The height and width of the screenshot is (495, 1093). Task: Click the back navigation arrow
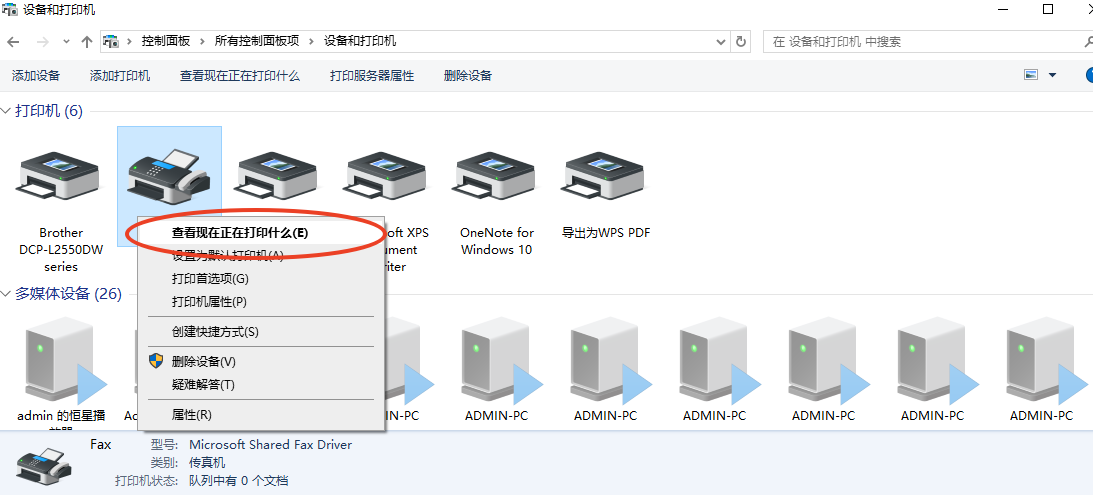pyautogui.click(x=13, y=42)
